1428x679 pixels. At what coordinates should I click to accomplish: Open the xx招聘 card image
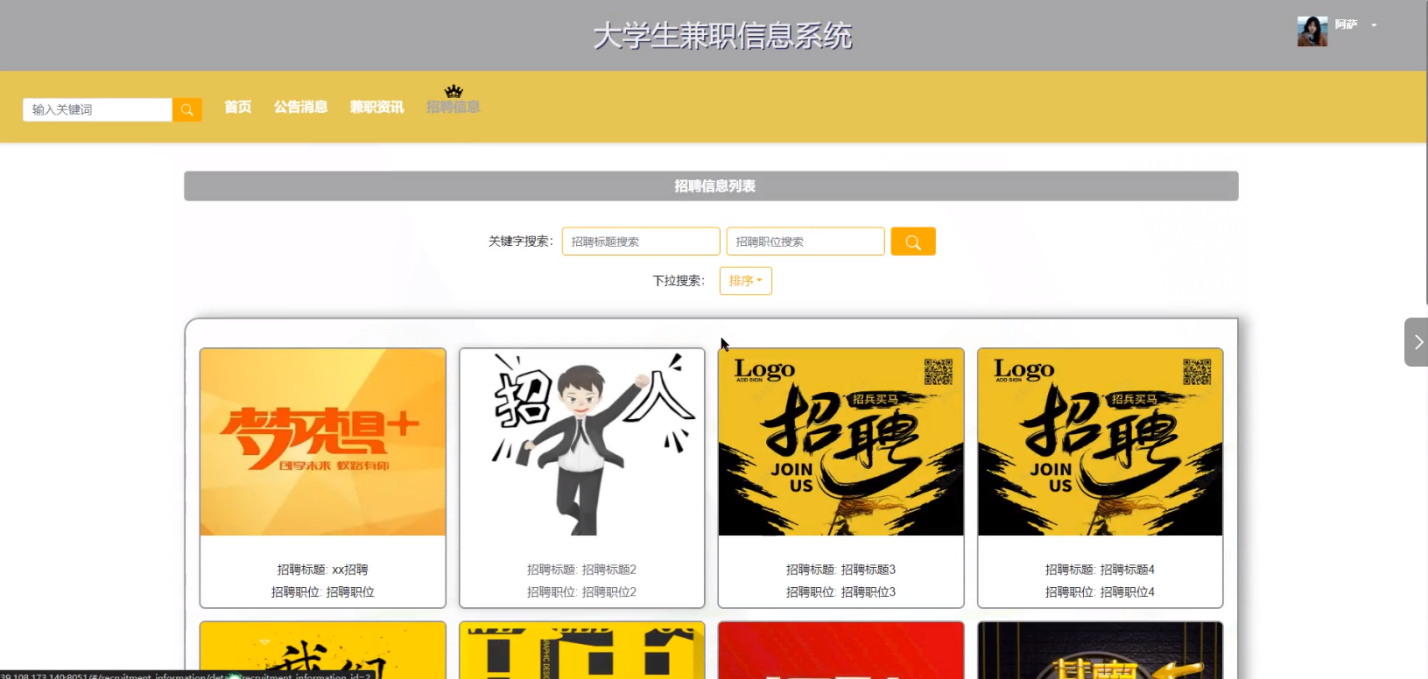(323, 442)
